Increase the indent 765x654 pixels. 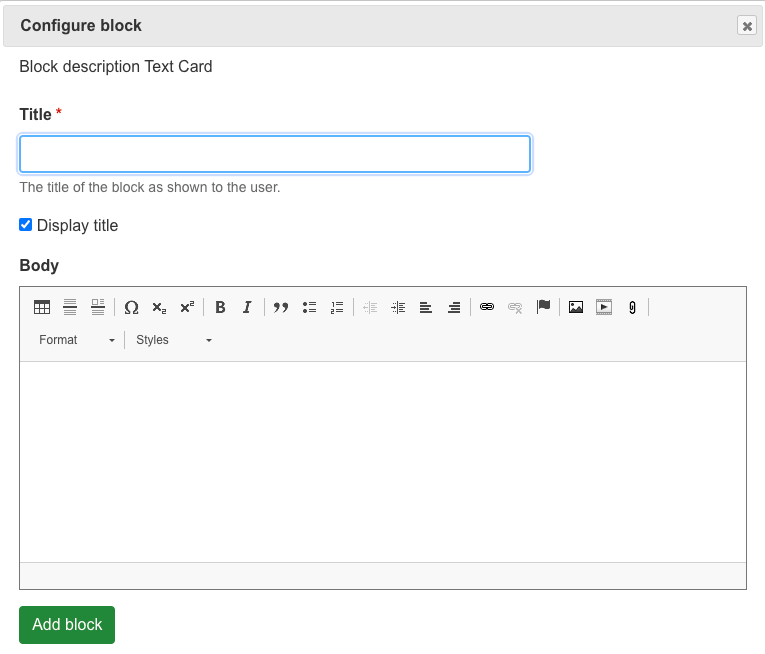[398, 307]
